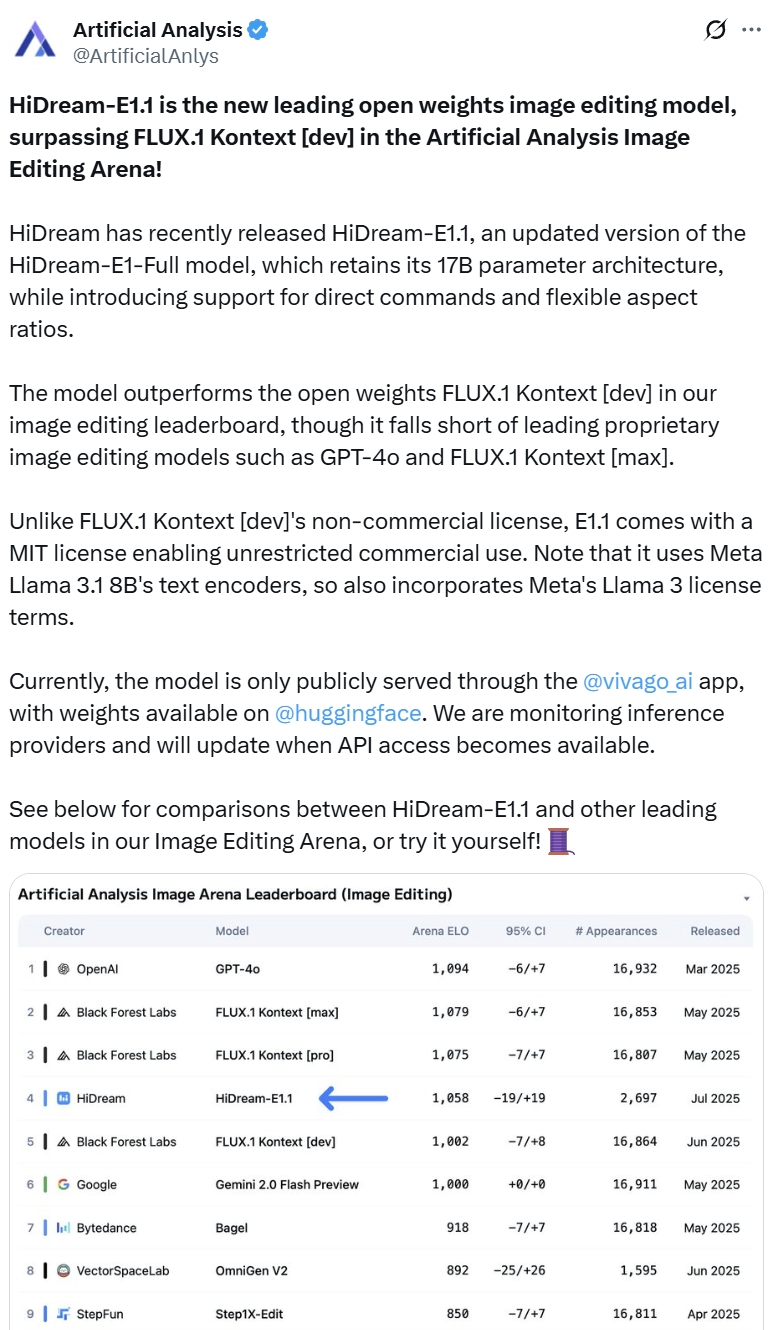Click the Google logo in leaderboard
This screenshot has height=1330, width=770.
click(x=63, y=1184)
